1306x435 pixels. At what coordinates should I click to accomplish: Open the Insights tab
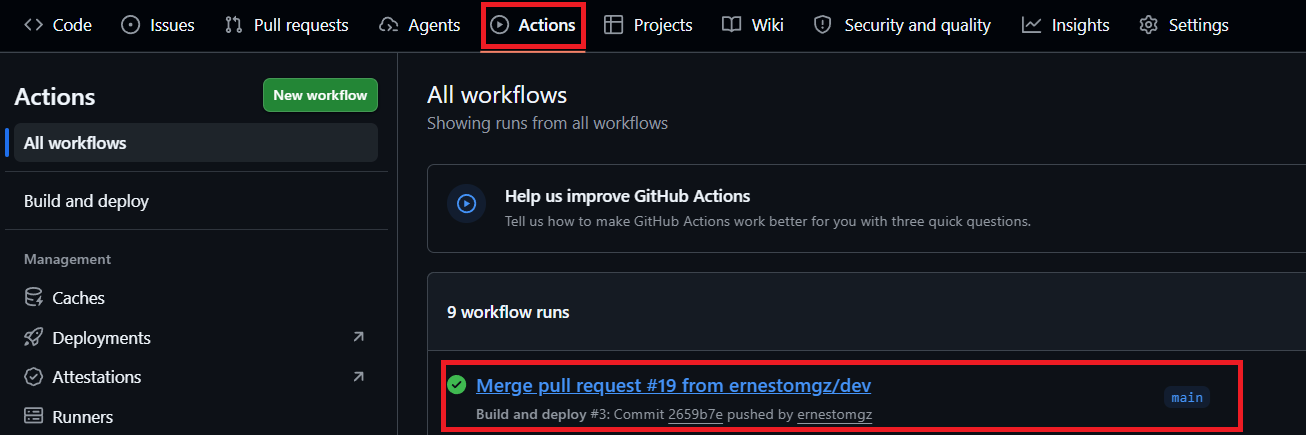pyautogui.click(x=1066, y=25)
